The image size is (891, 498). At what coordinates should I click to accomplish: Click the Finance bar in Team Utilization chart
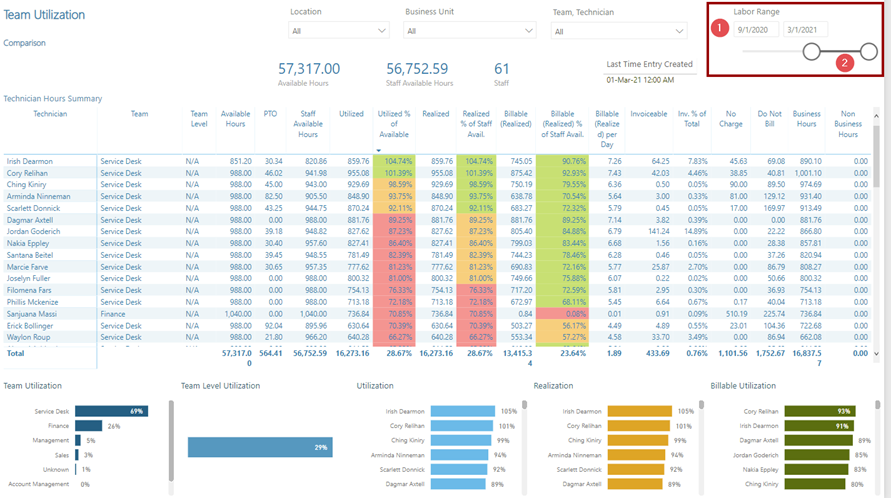88,426
